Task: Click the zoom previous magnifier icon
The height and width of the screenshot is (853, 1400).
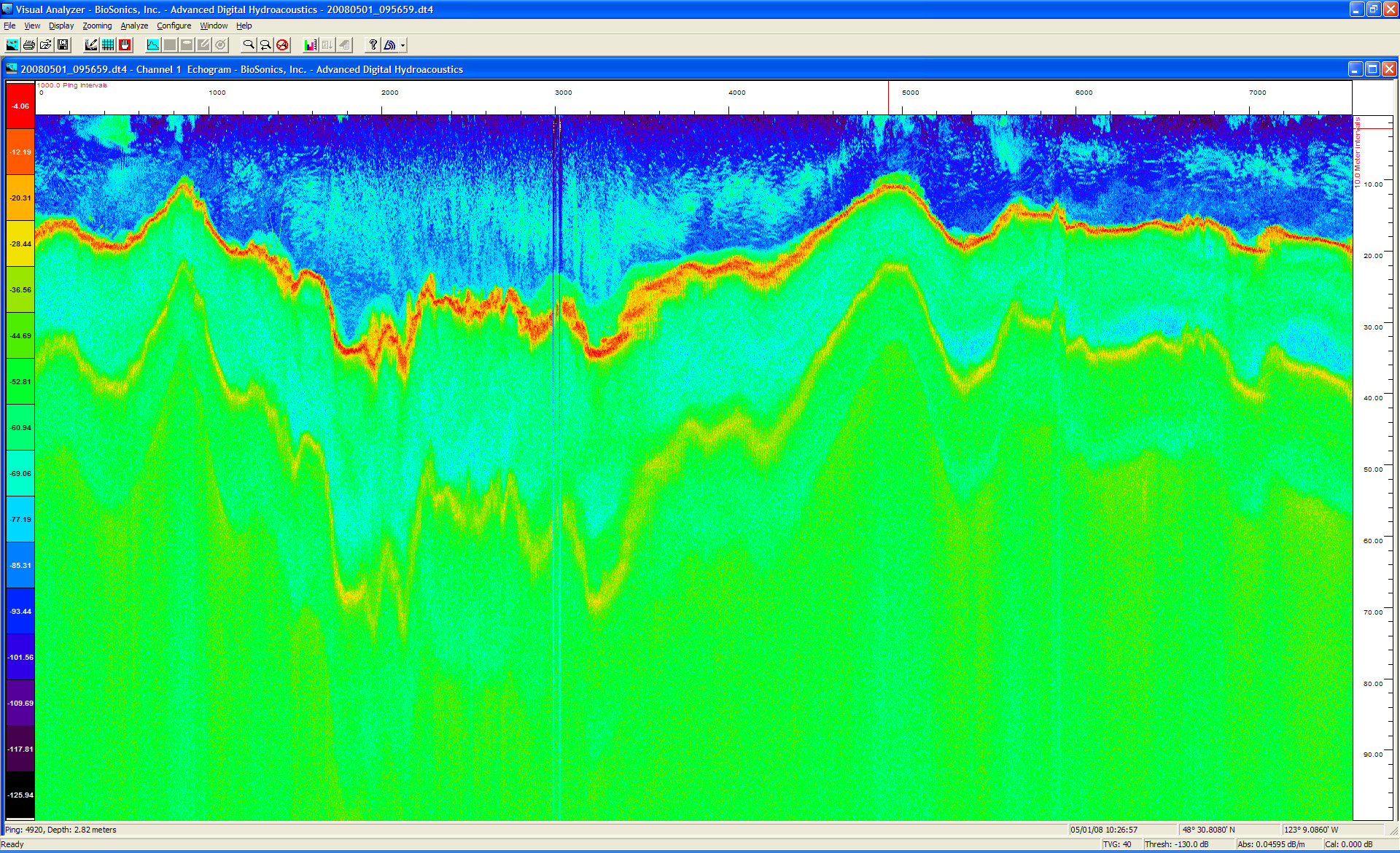Action: [x=265, y=45]
